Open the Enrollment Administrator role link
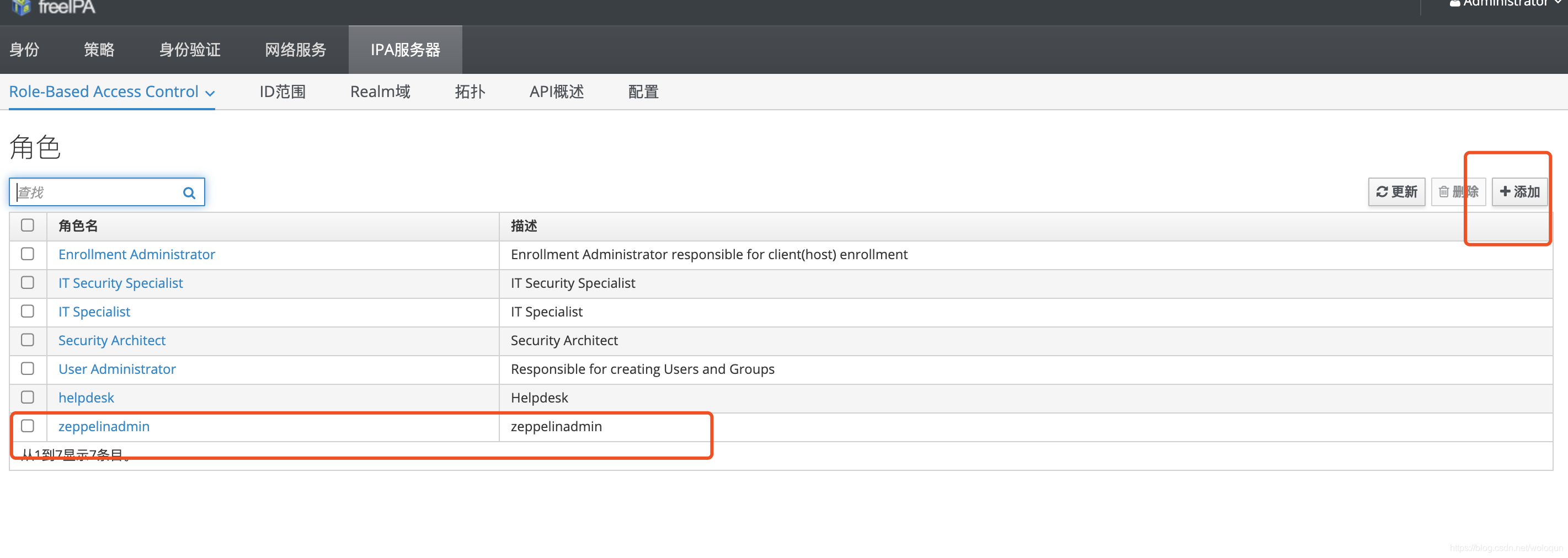1568x558 pixels. tap(137, 254)
